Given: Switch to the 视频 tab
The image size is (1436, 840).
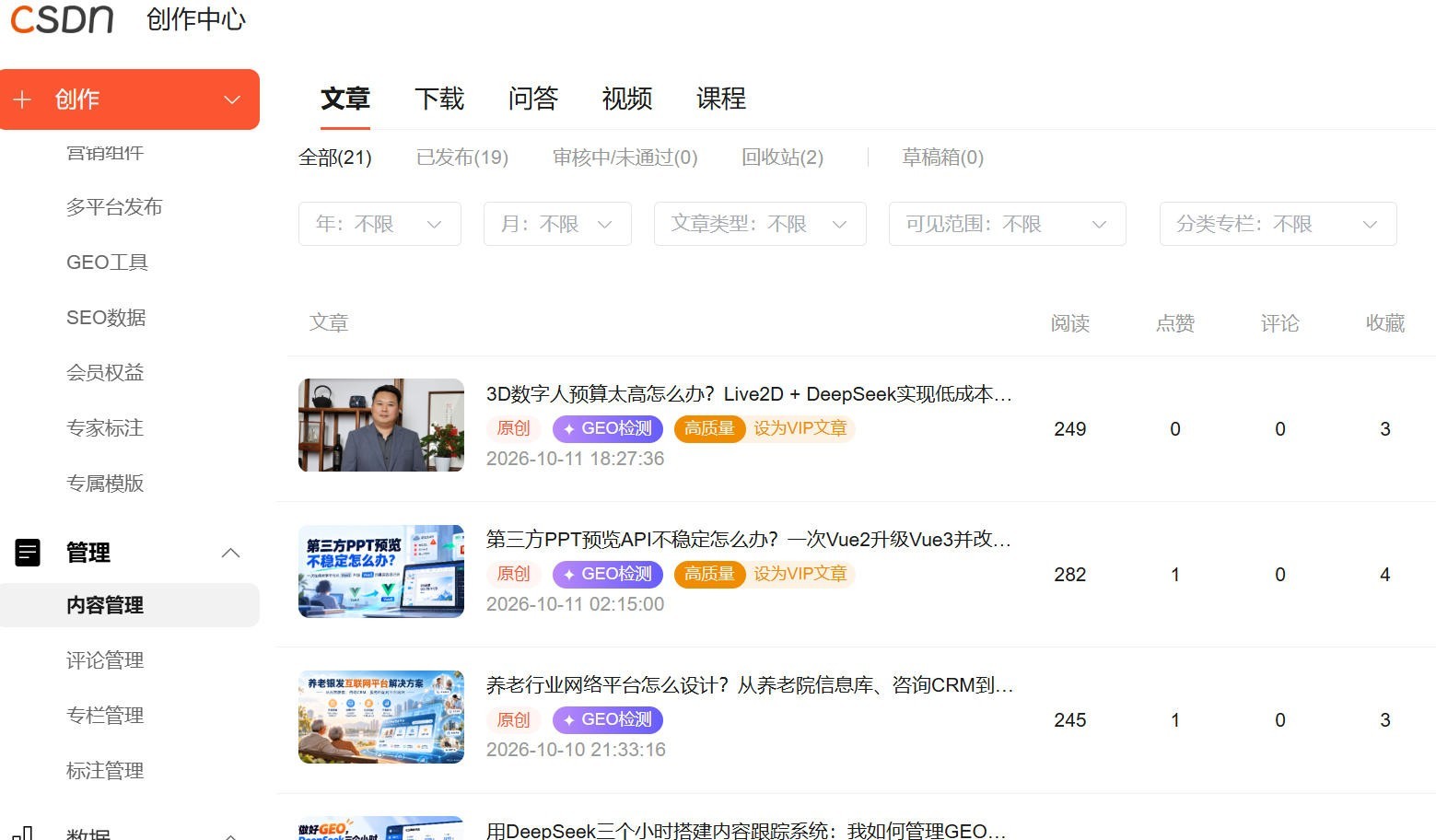Looking at the screenshot, I should pyautogui.click(x=627, y=99).
